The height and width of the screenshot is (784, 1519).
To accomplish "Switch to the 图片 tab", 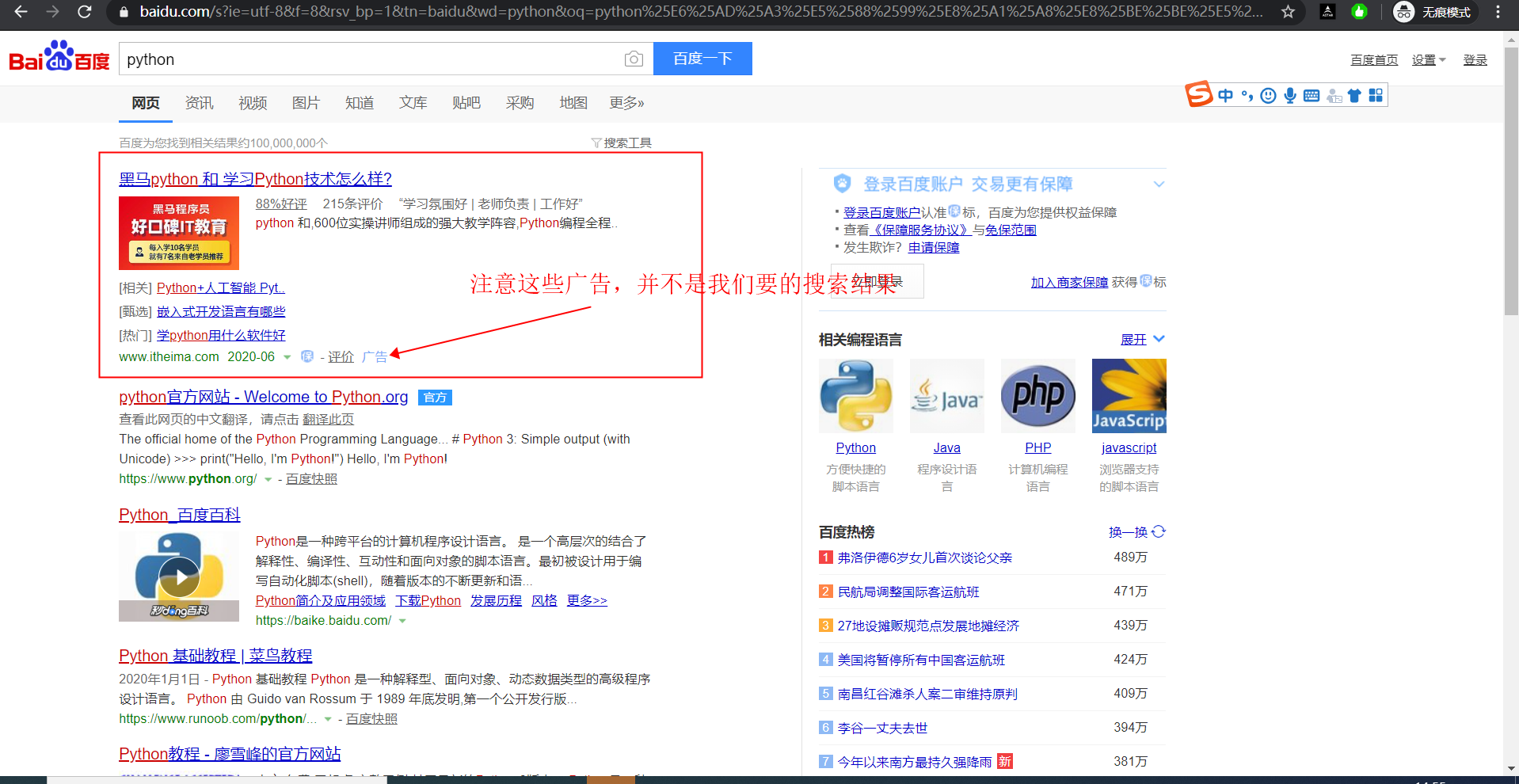I will click(x=306, y=103).
